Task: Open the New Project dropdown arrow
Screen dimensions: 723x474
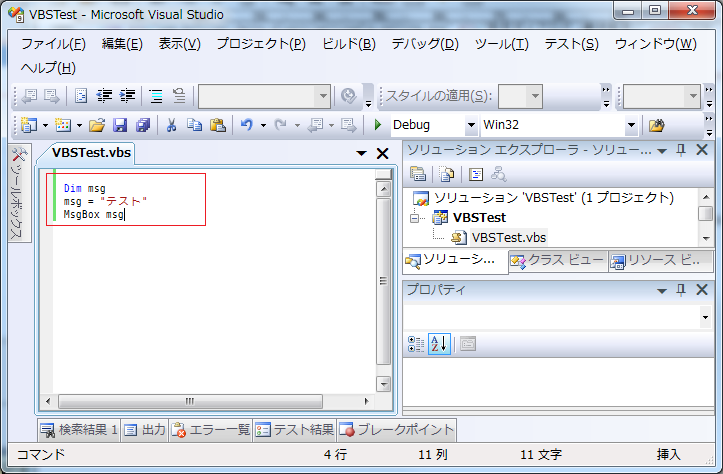Action: [x=45, y=125]
